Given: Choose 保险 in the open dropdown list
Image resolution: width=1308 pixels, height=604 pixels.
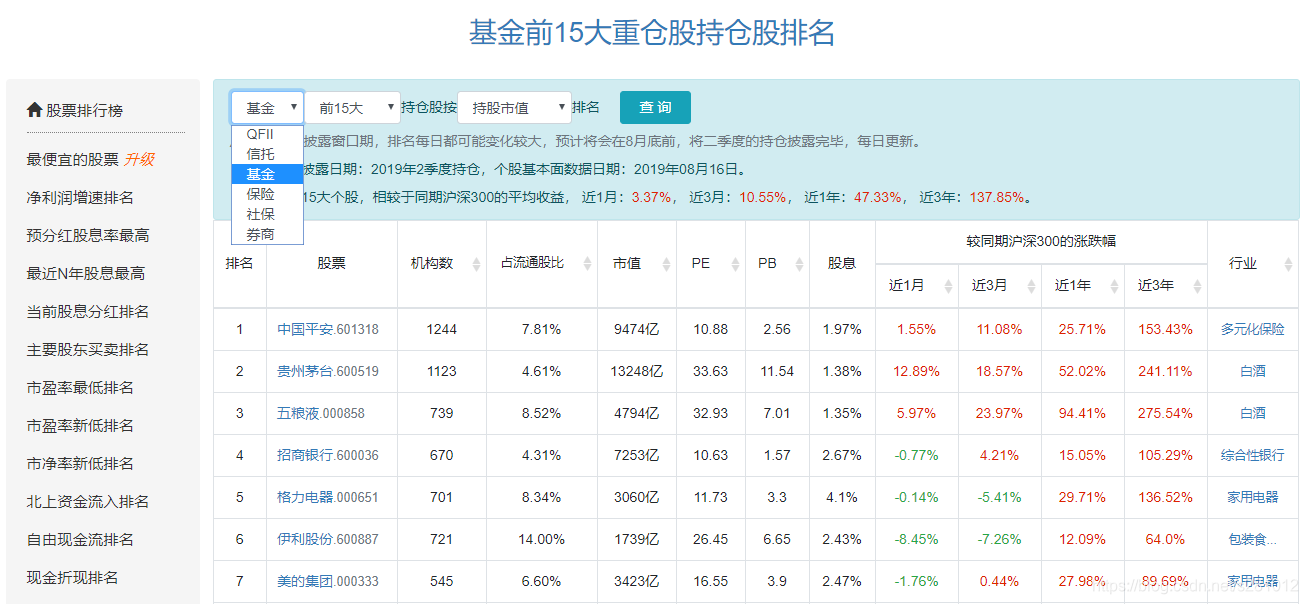Looking at the screenshot, I should coord(267,194).
